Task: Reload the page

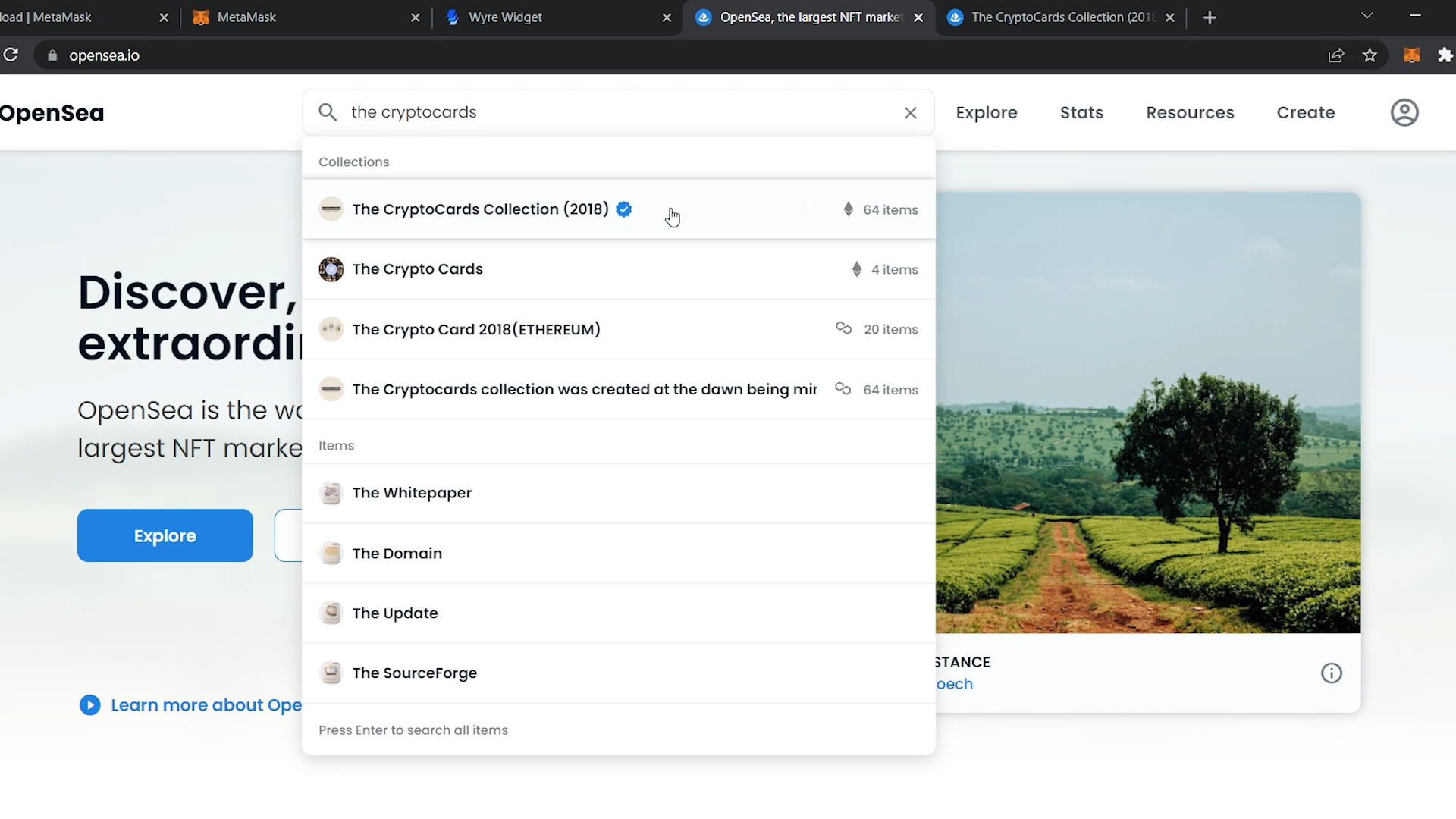Action: (x=11, y=55)
